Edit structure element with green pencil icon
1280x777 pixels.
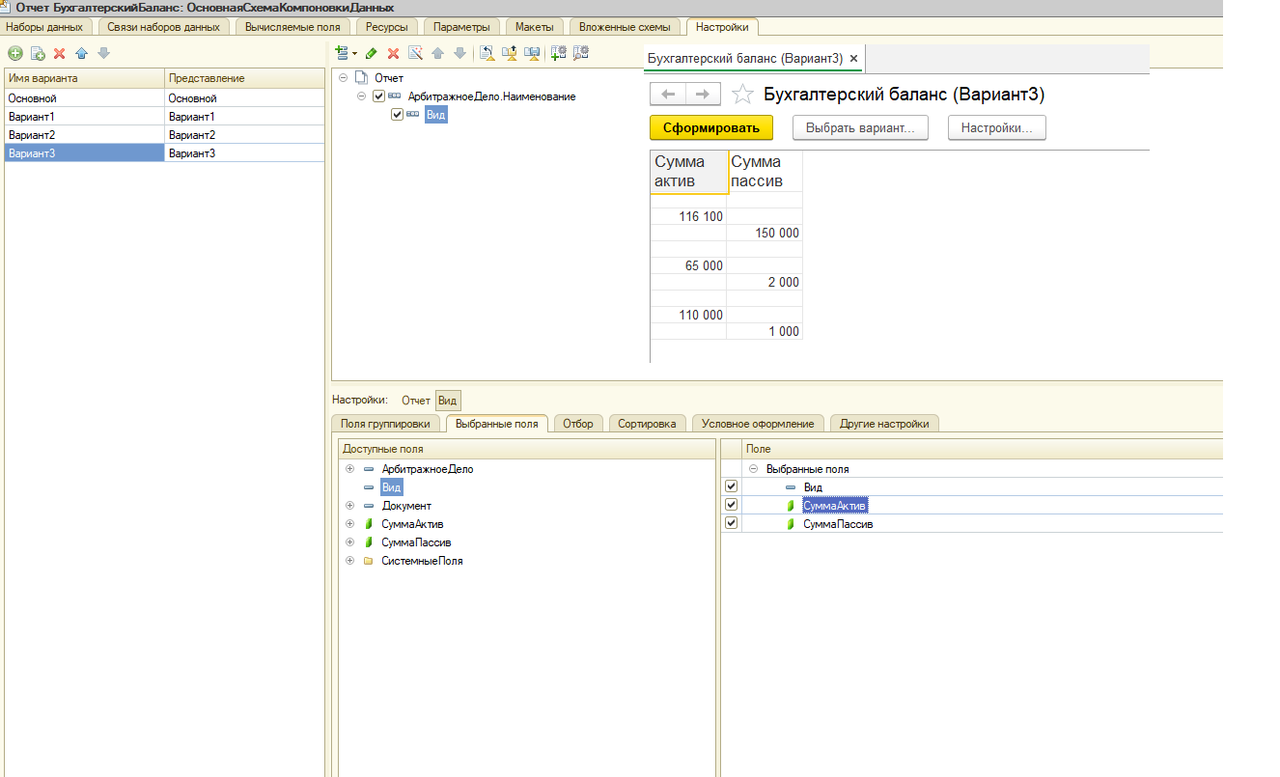[x=372, y=53]
